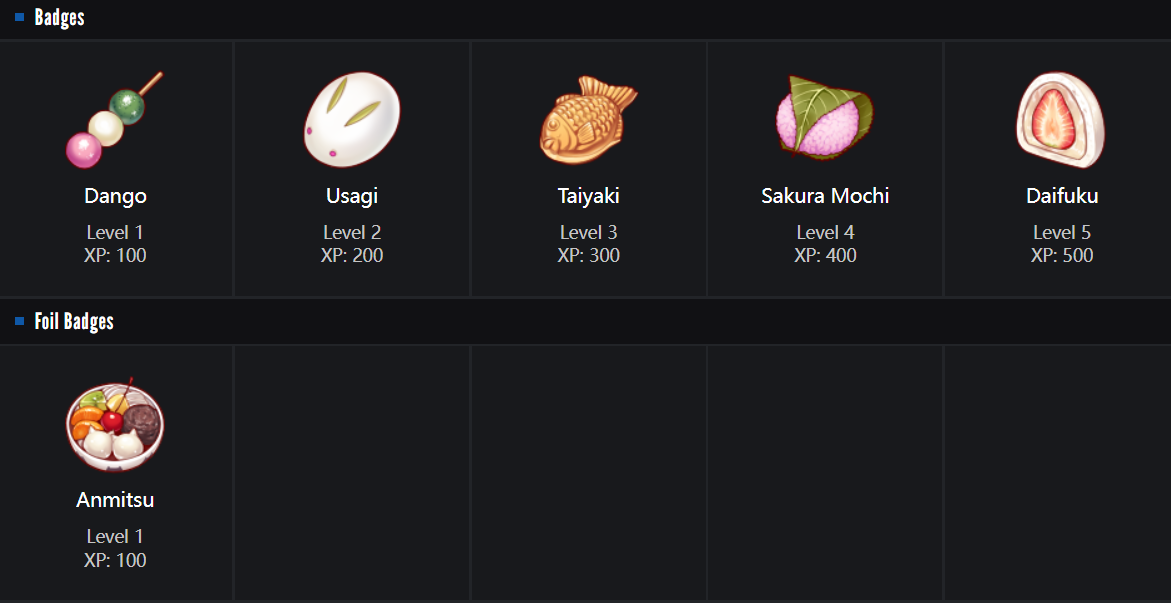Click the blue square beside Badges header
The height and width of the screenshot is (603, 1171).
tap(19, 17)
